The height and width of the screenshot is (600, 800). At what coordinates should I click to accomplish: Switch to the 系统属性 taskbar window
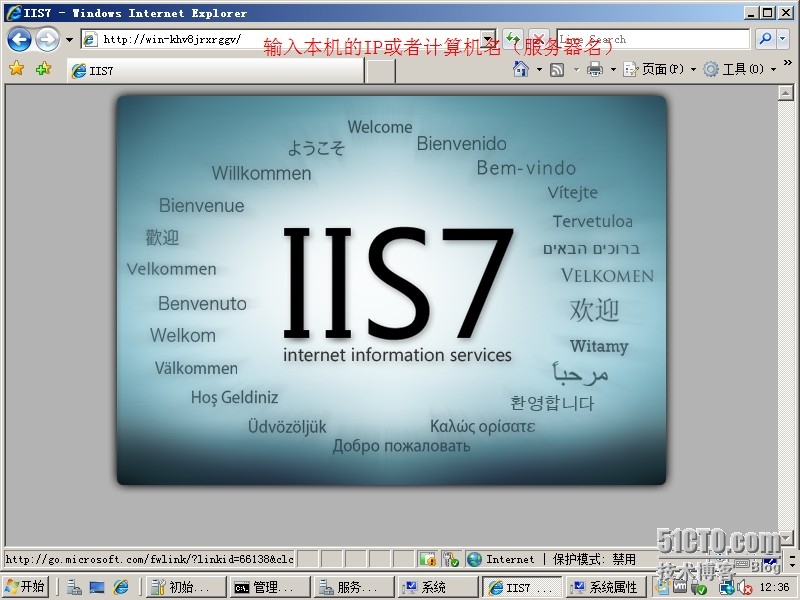tap(606, 587)
